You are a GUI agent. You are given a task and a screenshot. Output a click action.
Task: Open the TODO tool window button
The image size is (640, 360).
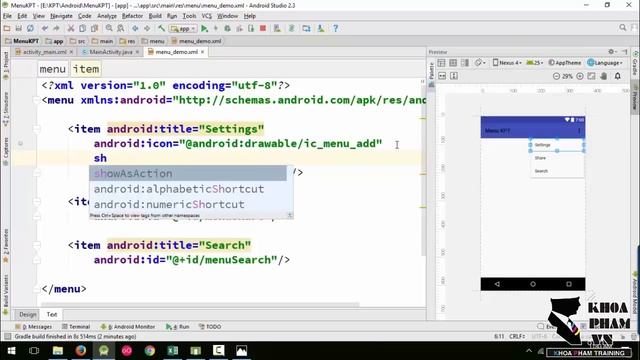210,327
